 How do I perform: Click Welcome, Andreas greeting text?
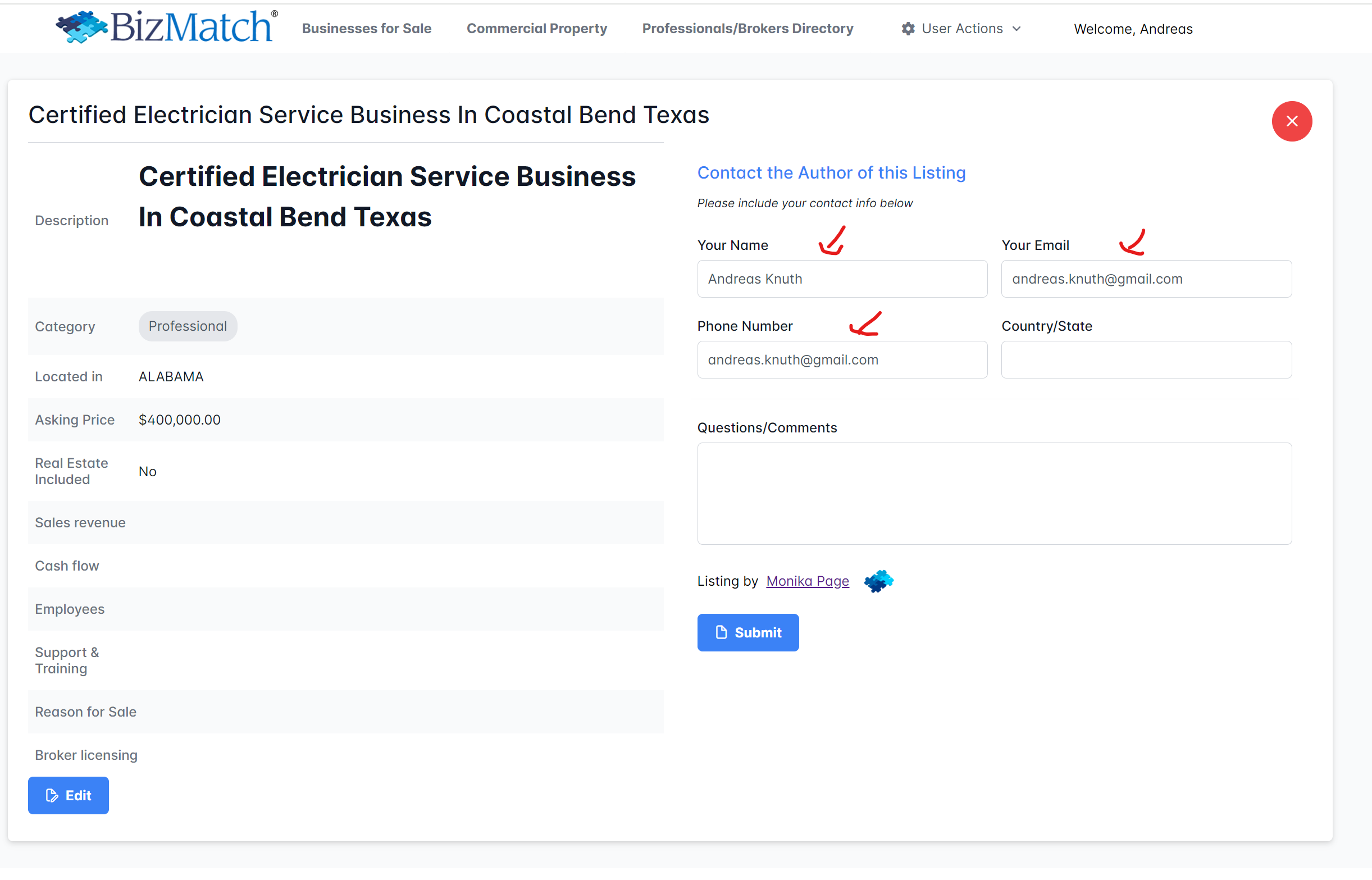pos(1133,29)
